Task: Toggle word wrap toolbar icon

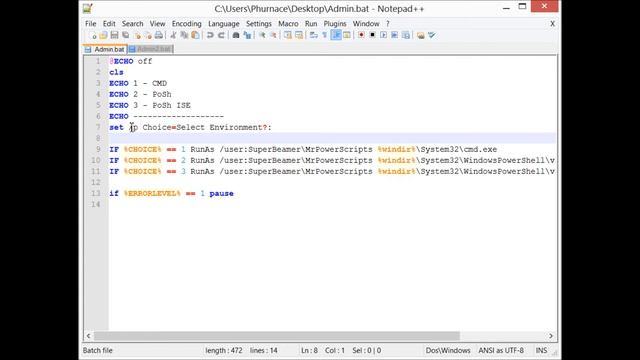Action: [x=313, y=36]
